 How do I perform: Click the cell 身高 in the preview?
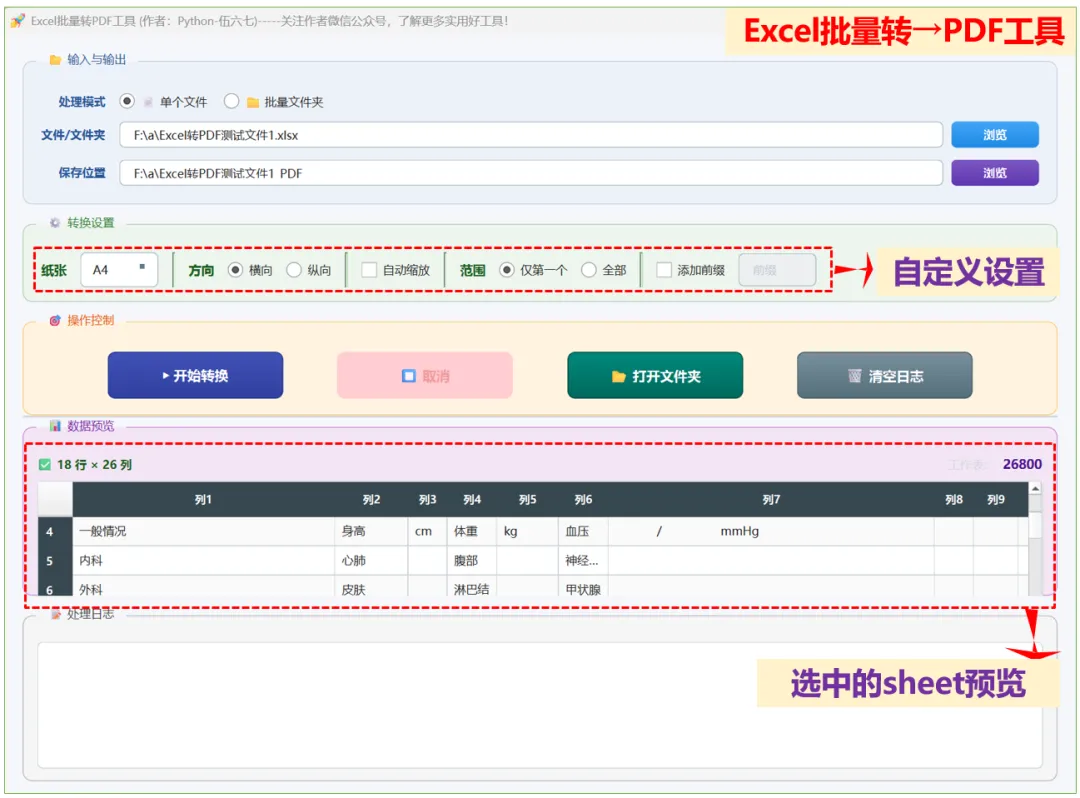click(x=371, y=532)
